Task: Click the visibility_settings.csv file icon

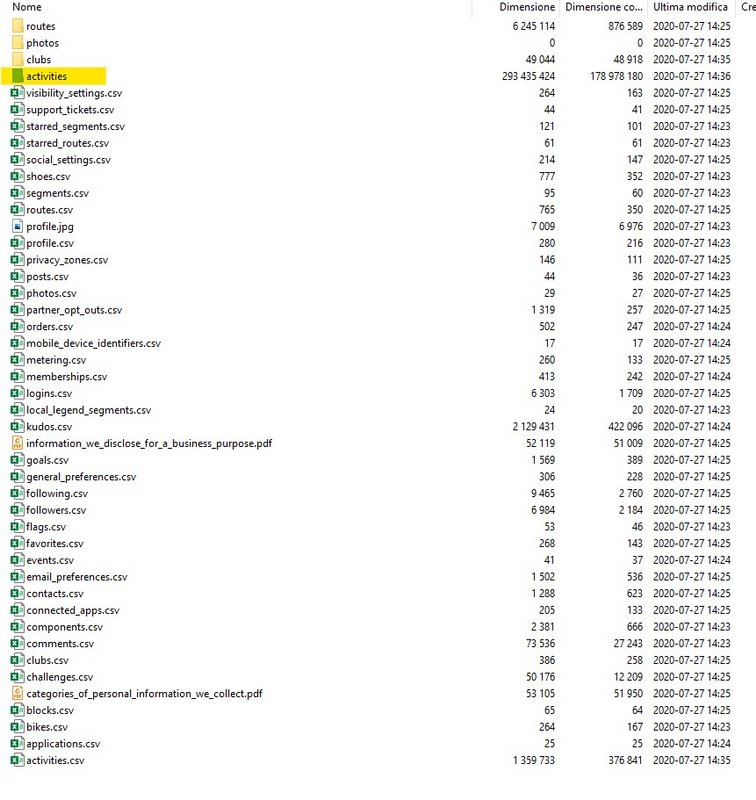Action: (17, 93)
